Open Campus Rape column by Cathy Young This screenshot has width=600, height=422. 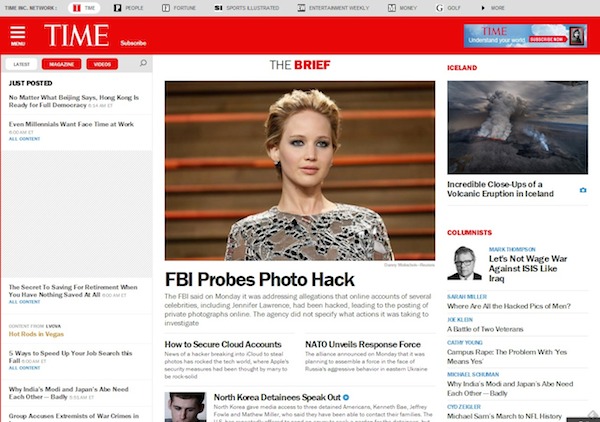[507, 357]
